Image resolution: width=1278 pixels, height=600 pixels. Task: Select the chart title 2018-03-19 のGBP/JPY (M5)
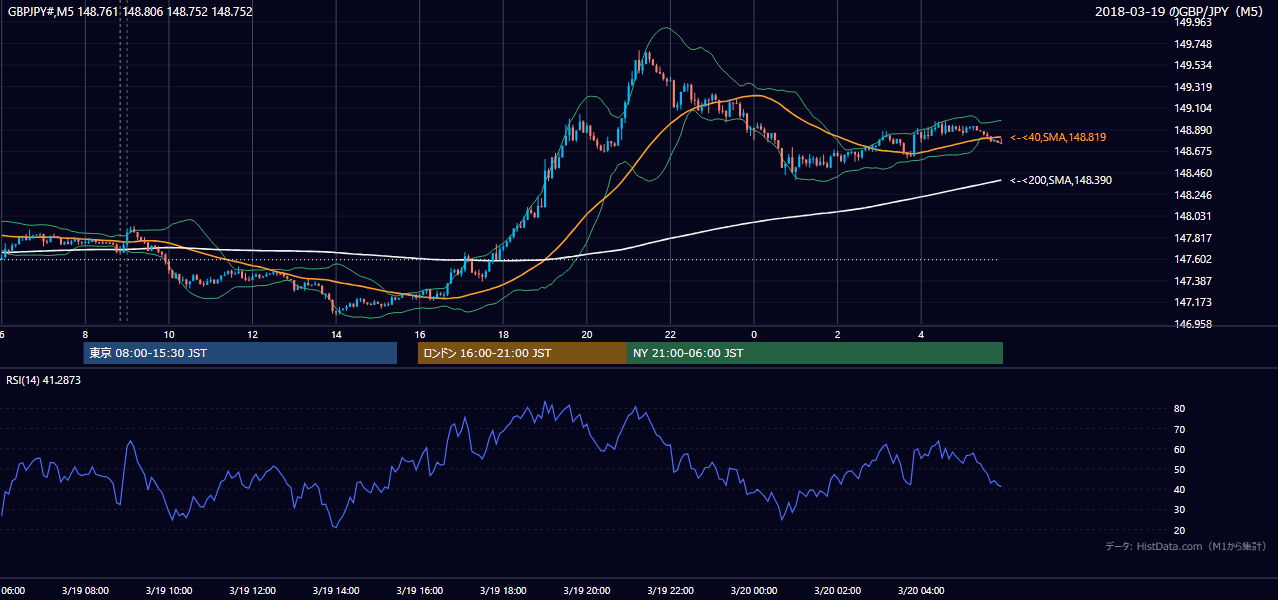click(1180, 11)
